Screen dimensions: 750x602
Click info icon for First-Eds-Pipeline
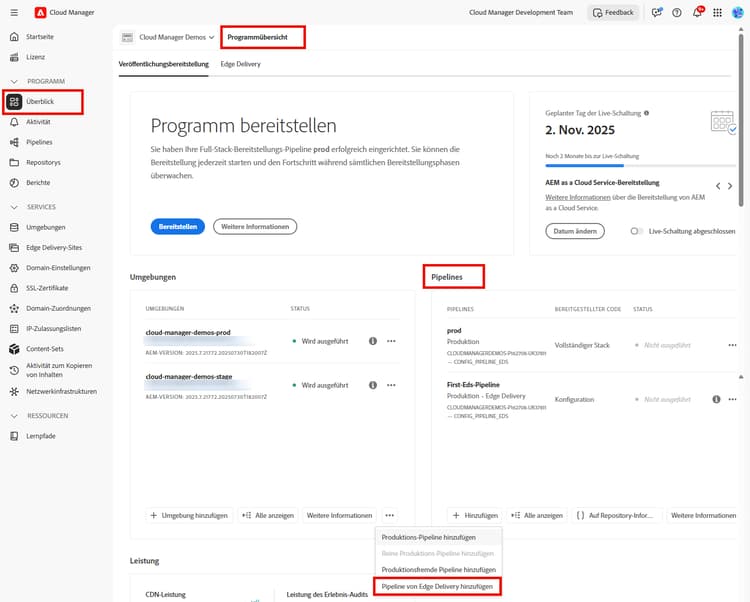click(x=716, y=399)
